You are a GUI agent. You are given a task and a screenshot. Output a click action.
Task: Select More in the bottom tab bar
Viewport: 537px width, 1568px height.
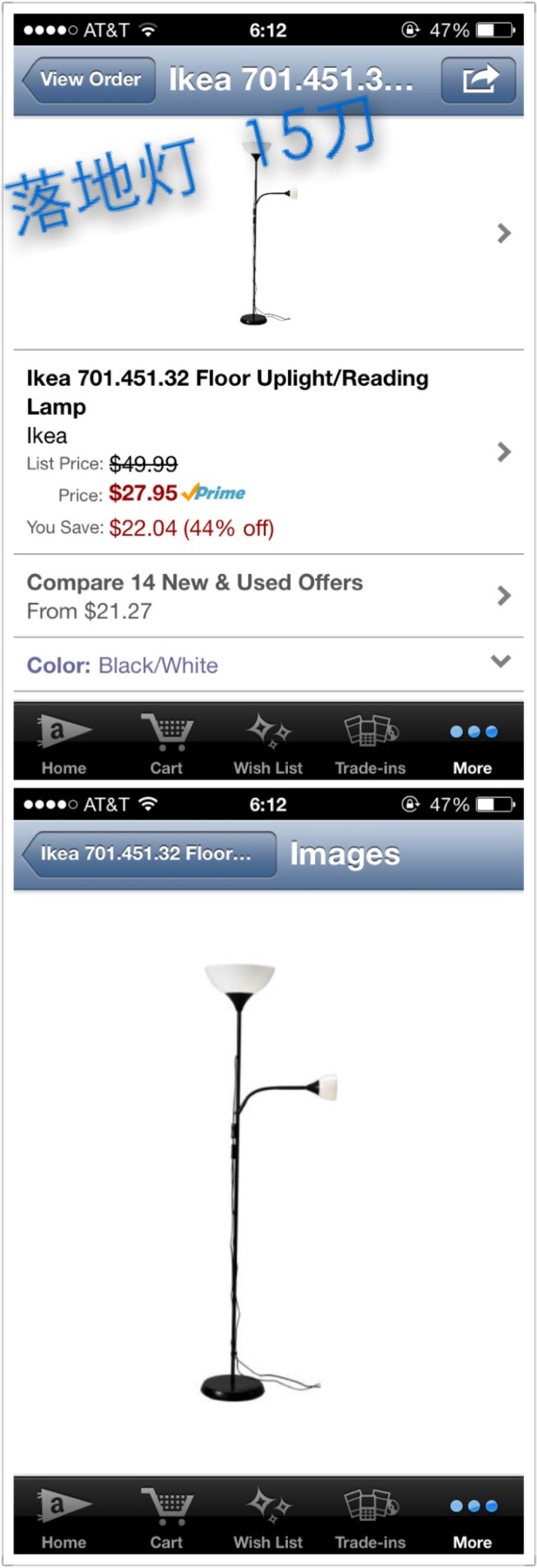click(x=473, y=1515)
